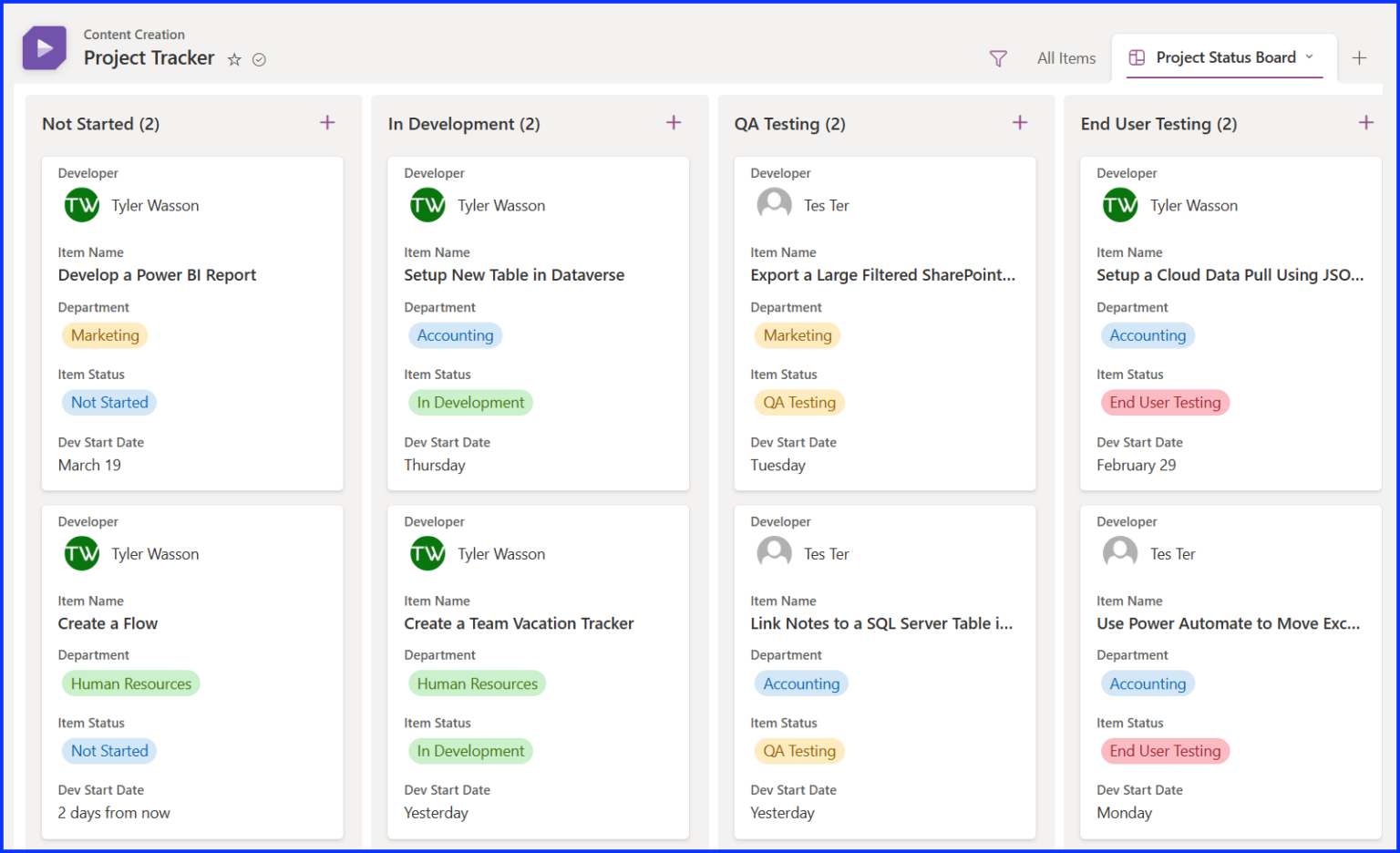
Task: Select the Project Status Board tab
Action: tap(1225, 57)
